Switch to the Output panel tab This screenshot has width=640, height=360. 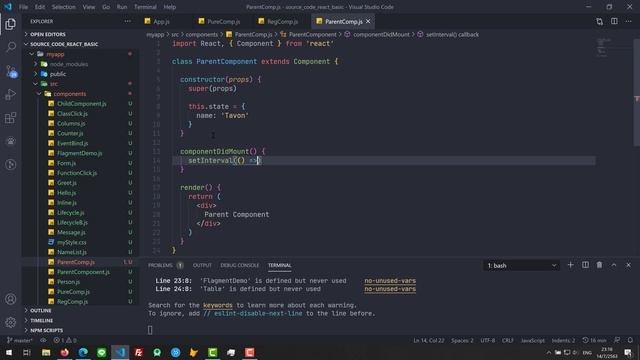[x=202, y=265]
